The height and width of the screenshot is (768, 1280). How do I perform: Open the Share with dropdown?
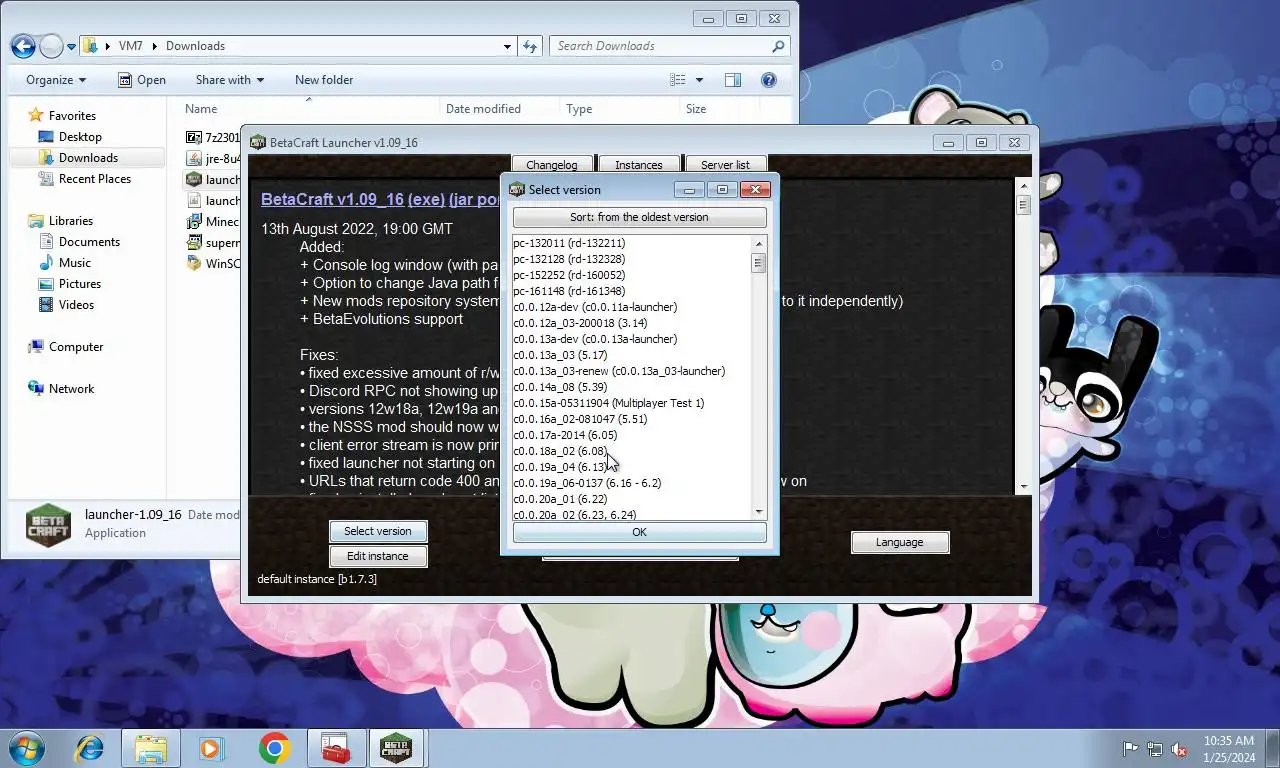pos(230,80)
